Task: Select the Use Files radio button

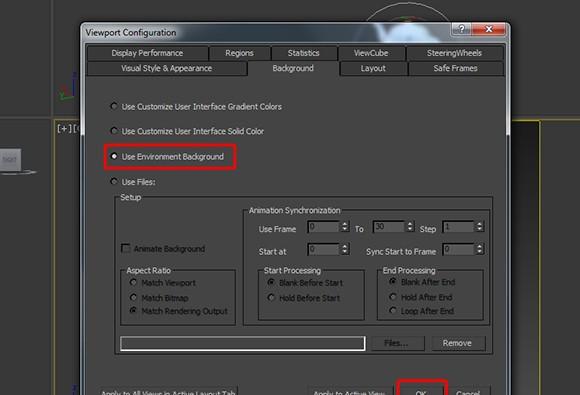Action: [x=114, y=182]
